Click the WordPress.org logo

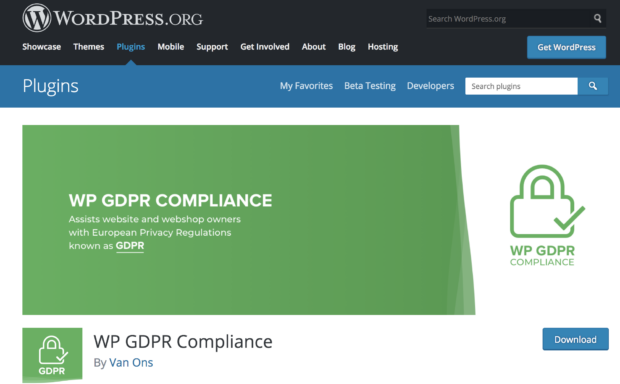click(x=113, y=18)
